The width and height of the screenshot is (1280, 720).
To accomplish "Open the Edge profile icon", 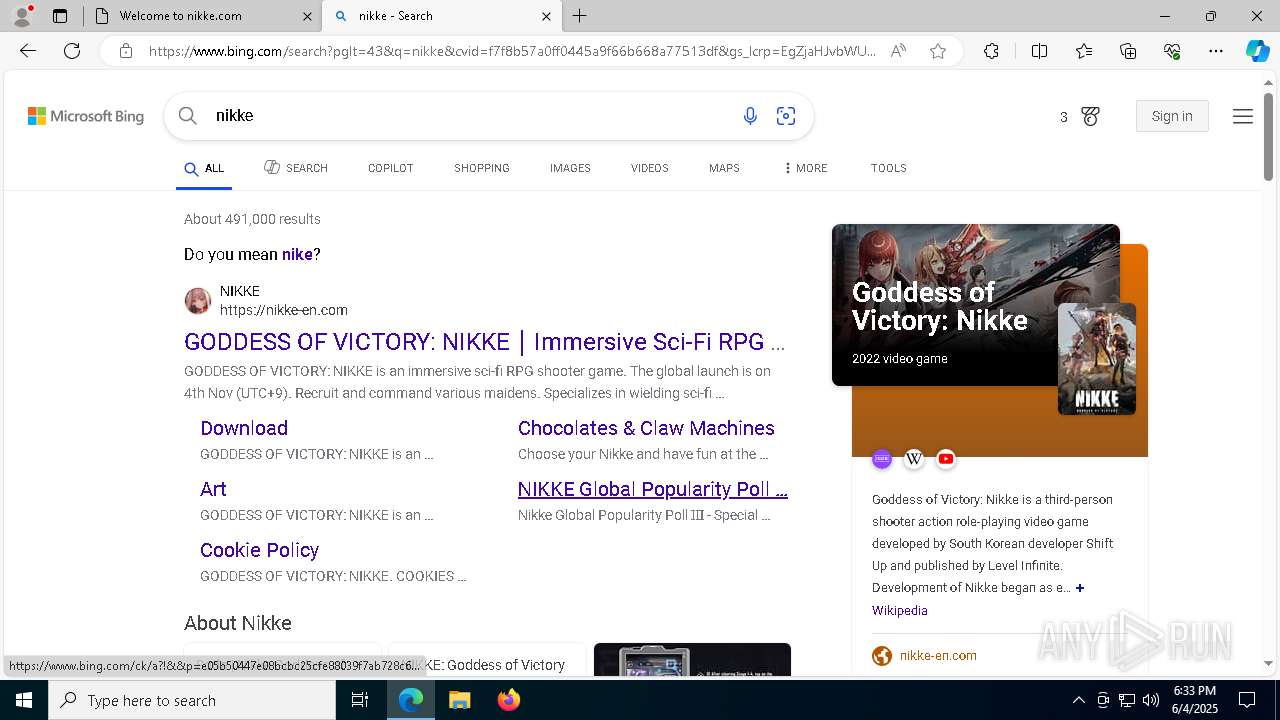I will coord(22,16).
